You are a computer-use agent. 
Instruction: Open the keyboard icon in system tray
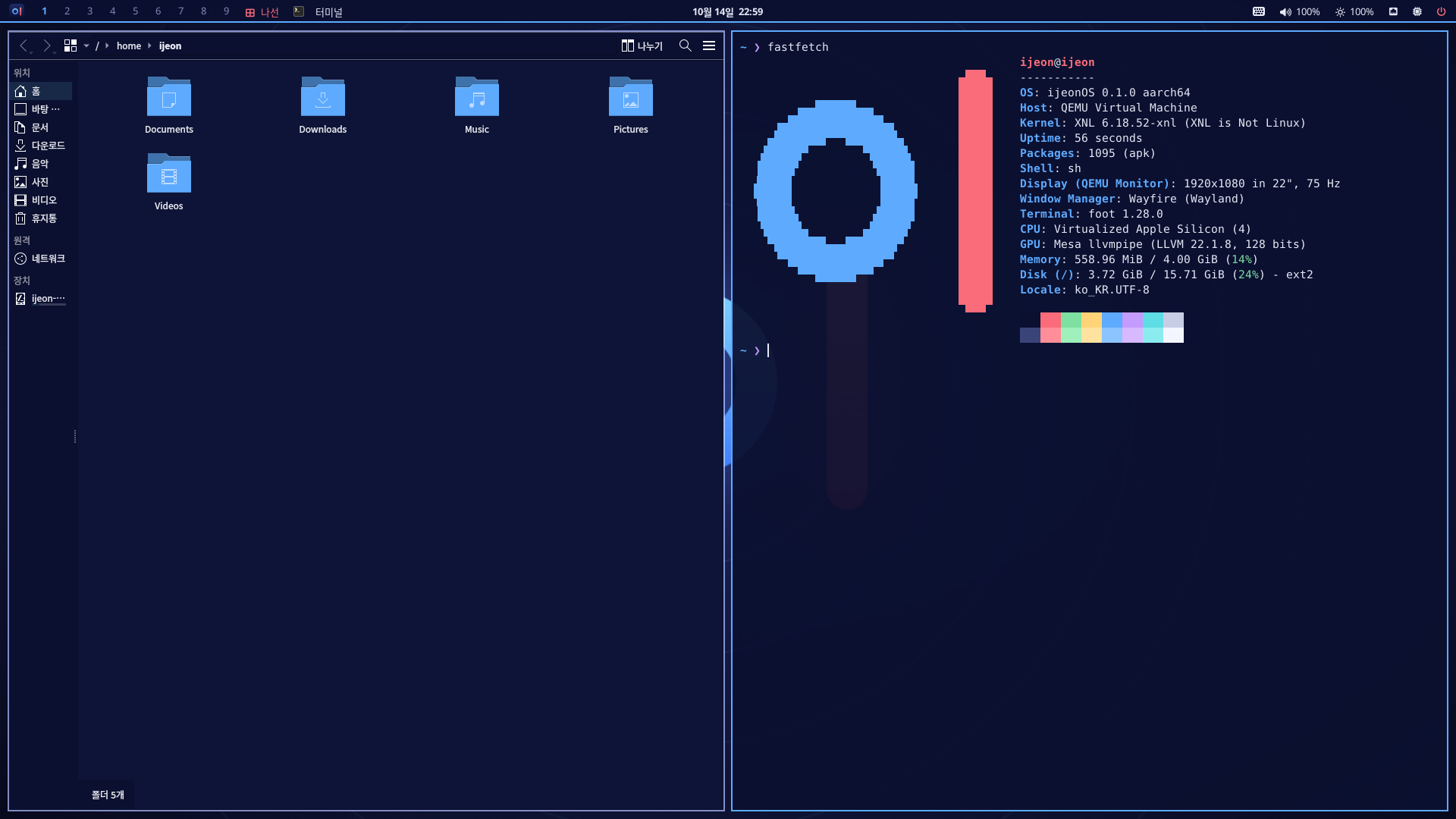coord(1259,11)
